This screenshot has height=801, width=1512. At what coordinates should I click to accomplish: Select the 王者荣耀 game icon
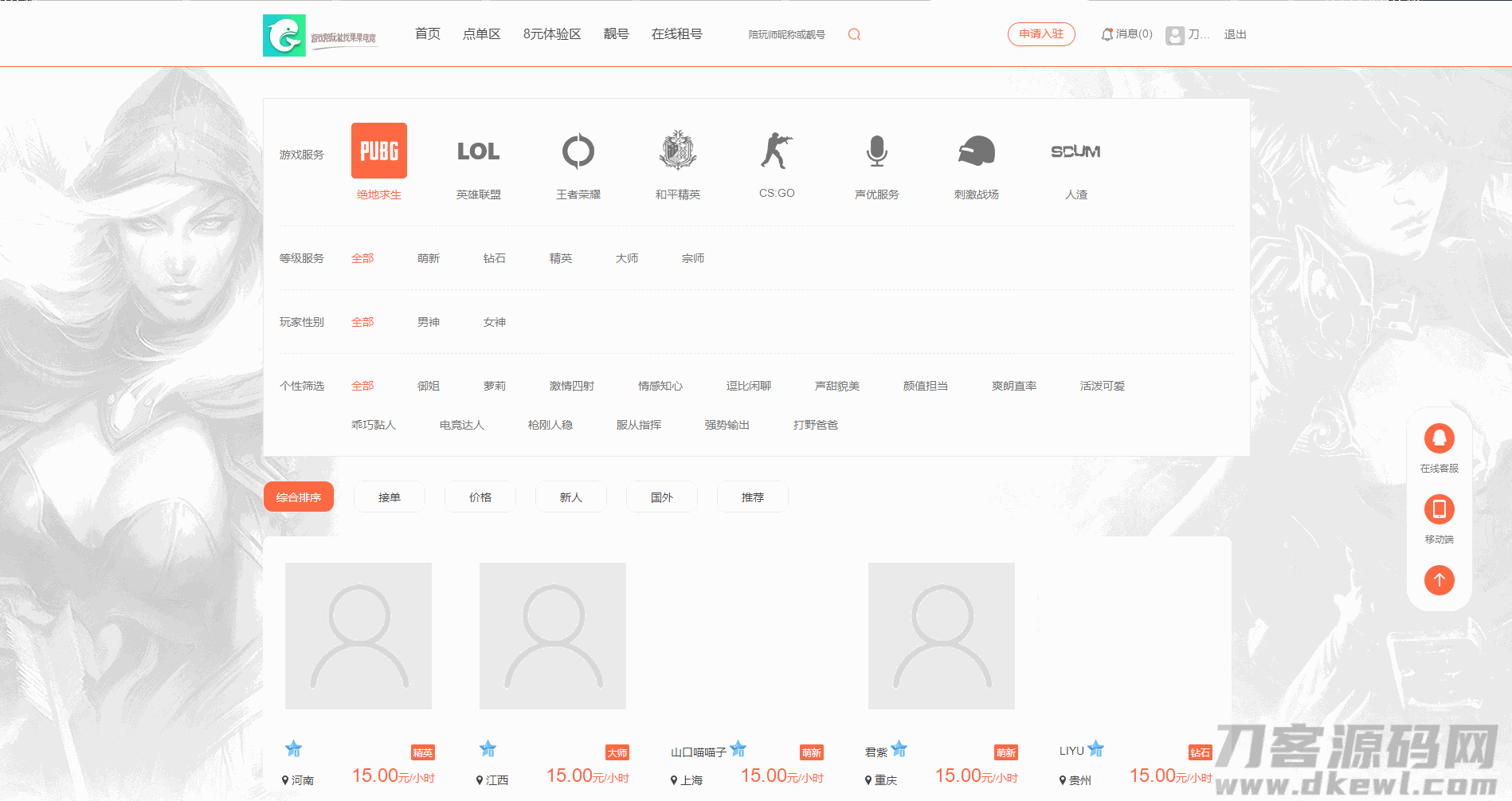pos(578,151)
